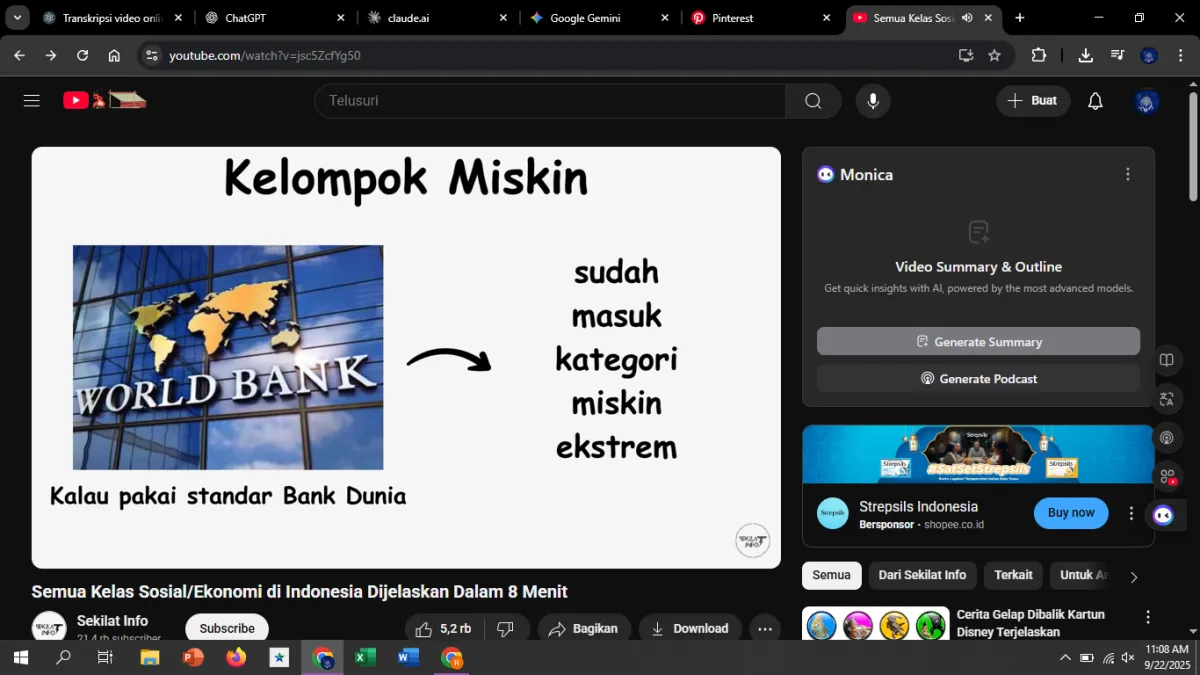Open Chrome extensions puzzle icon

1038,56
